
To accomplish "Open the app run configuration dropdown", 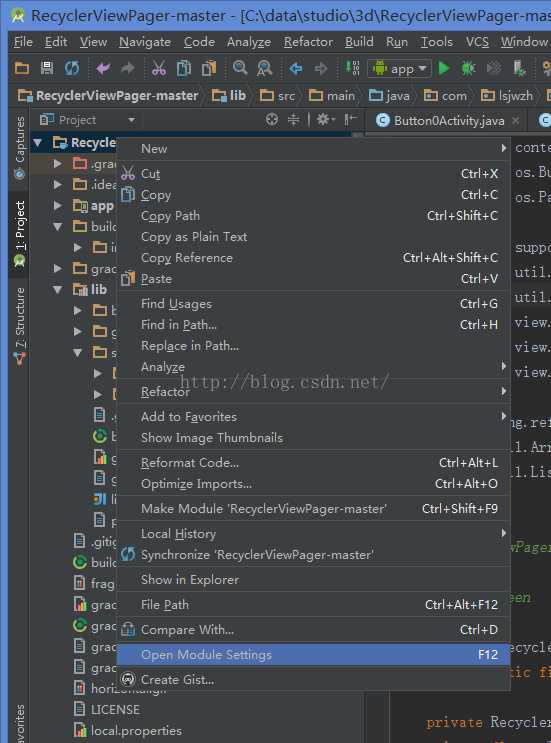I will [x=399, y=69].
